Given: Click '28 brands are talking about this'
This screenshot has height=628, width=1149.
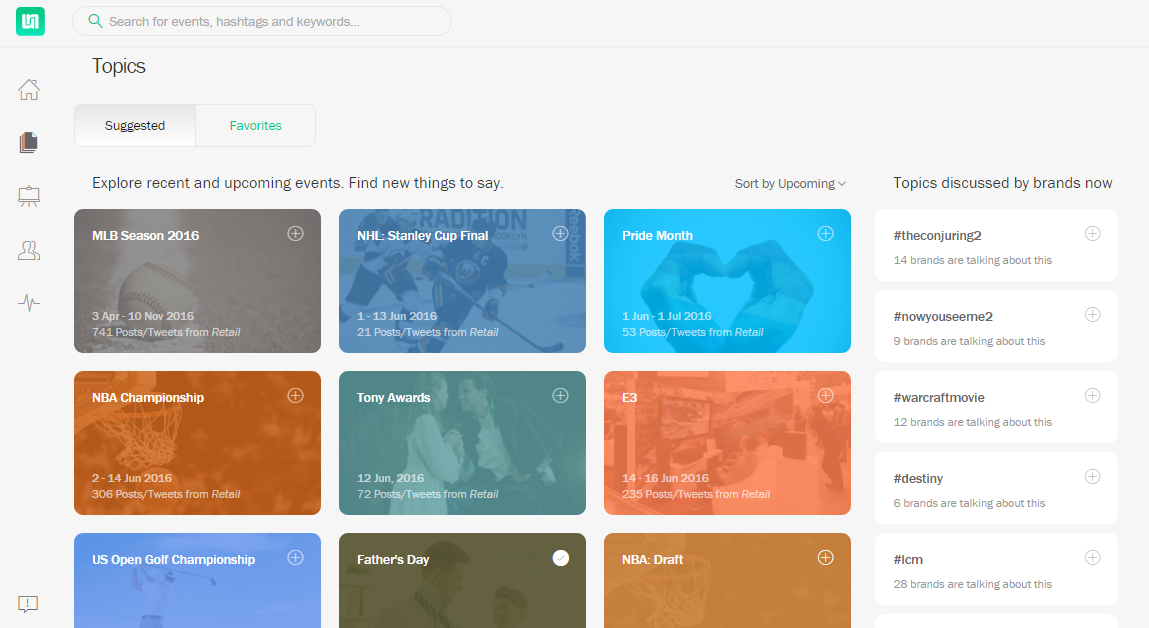Looking at the screenshot, I should [x=972, y=584].
